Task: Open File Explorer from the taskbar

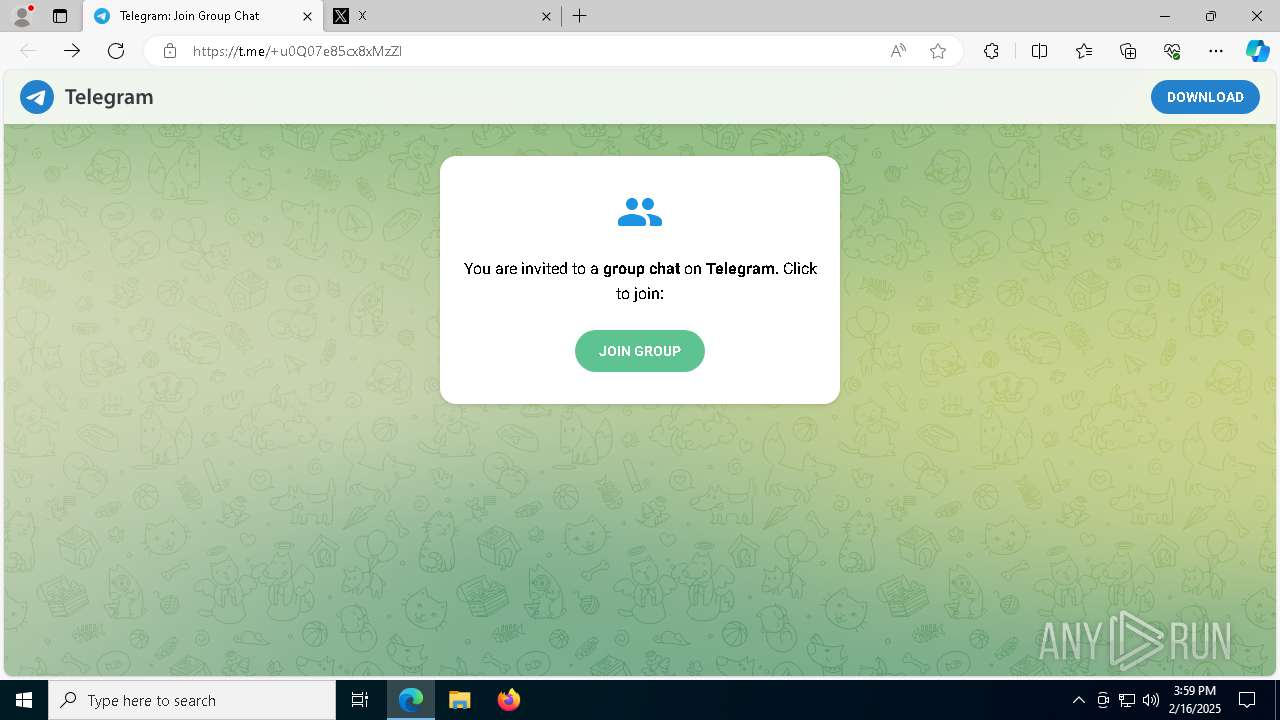Action: coord(459,700)
